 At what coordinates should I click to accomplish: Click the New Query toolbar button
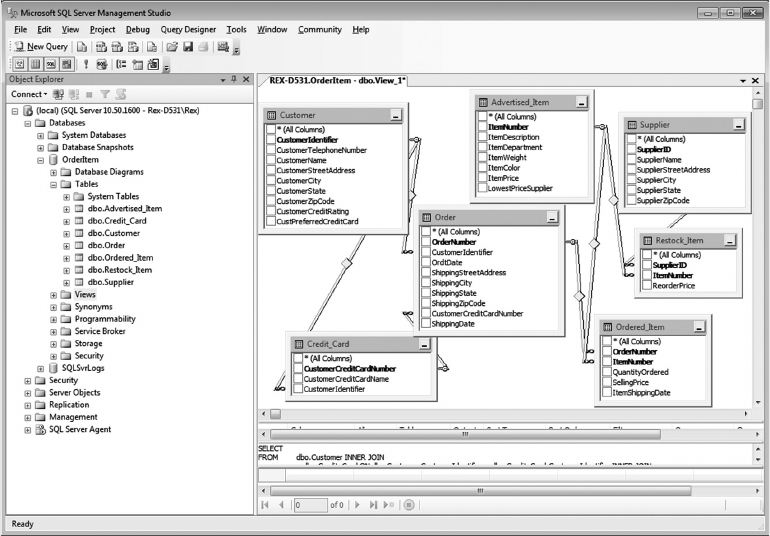(x=41, y=47)
